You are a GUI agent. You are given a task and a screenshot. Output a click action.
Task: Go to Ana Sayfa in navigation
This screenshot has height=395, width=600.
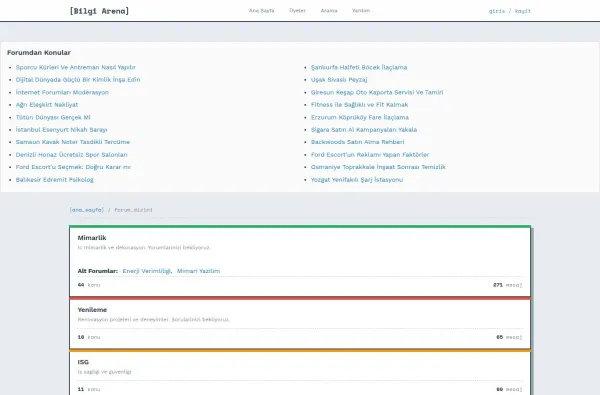[x=261, y=11]
